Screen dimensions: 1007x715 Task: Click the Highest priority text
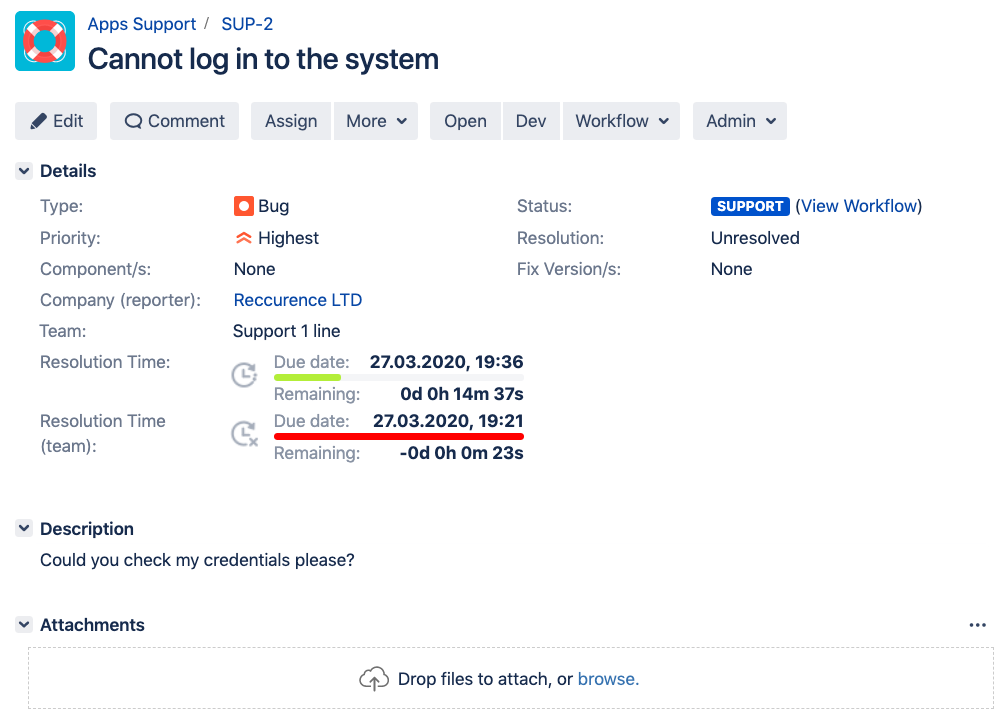click(x=288, y=238)
